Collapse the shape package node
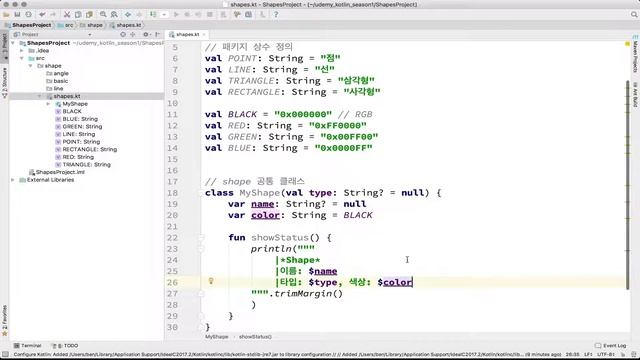Image resolution: width=640 pixels, height=360 pixels. 31,66
